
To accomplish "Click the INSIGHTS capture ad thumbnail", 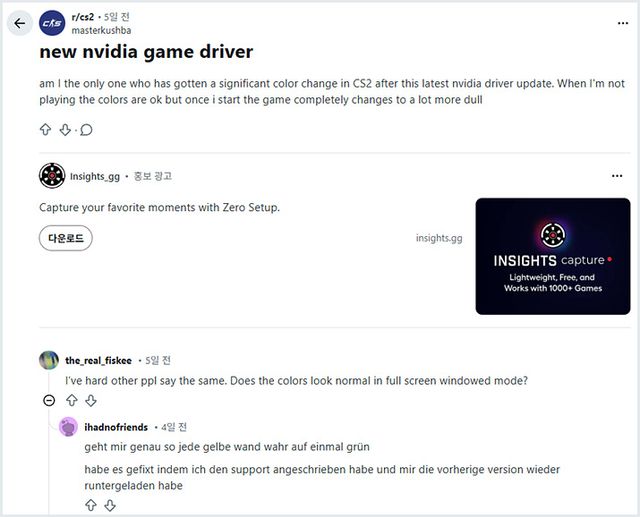I will coord(553,256).
